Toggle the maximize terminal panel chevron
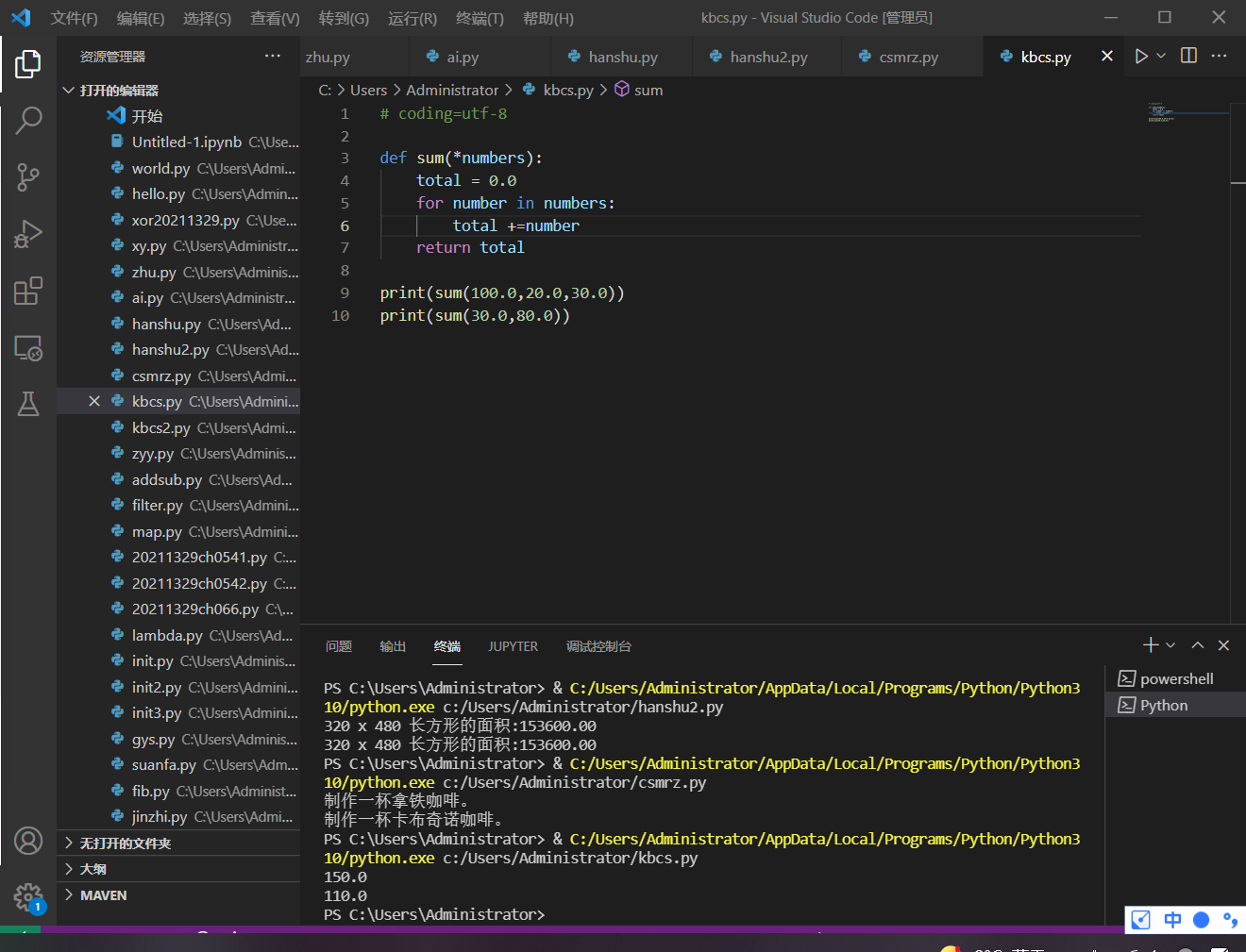Viewport: 1246px width, 952px height. coord(1197,645)
